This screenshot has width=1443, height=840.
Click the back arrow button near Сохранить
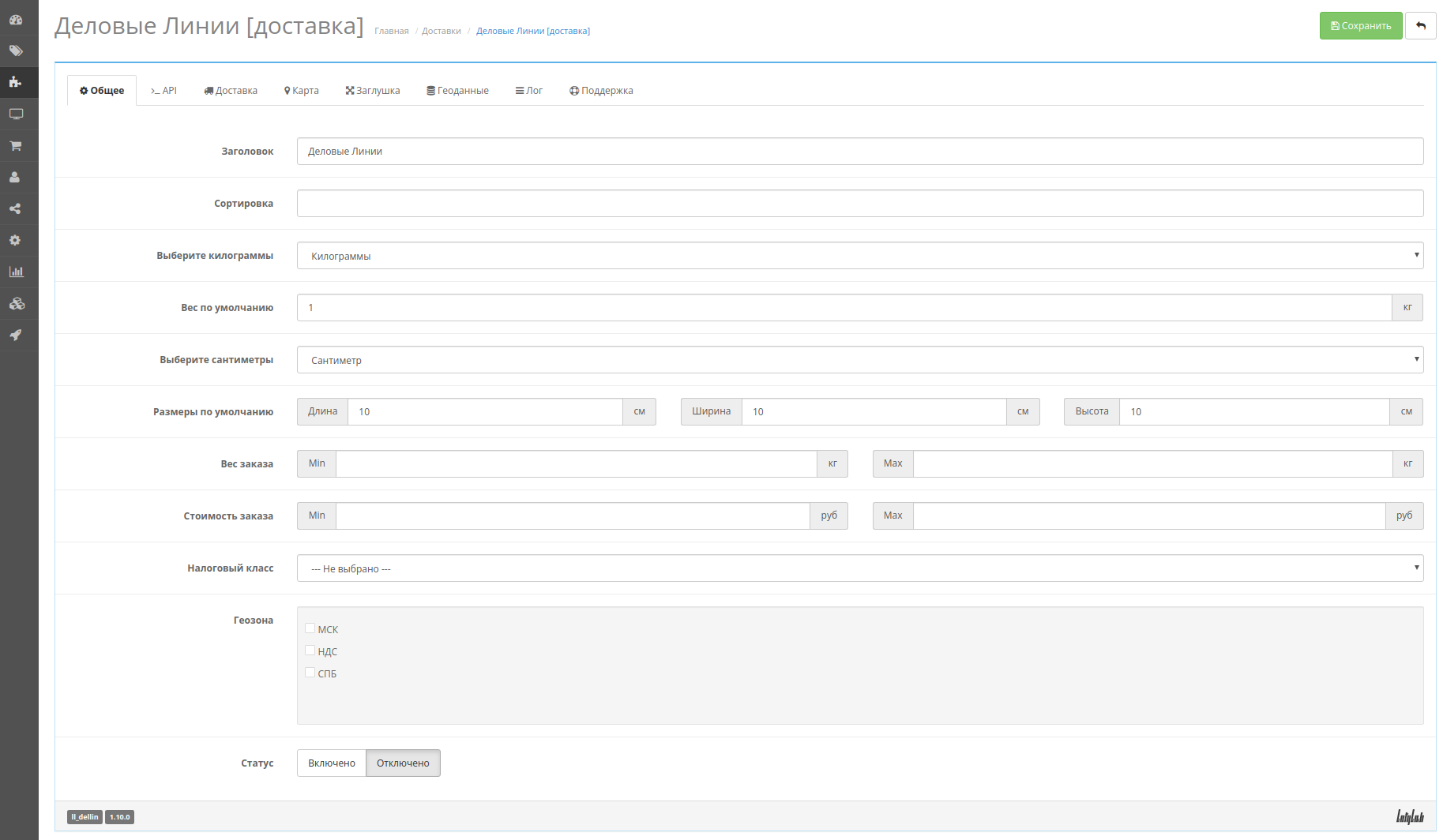1421,25
